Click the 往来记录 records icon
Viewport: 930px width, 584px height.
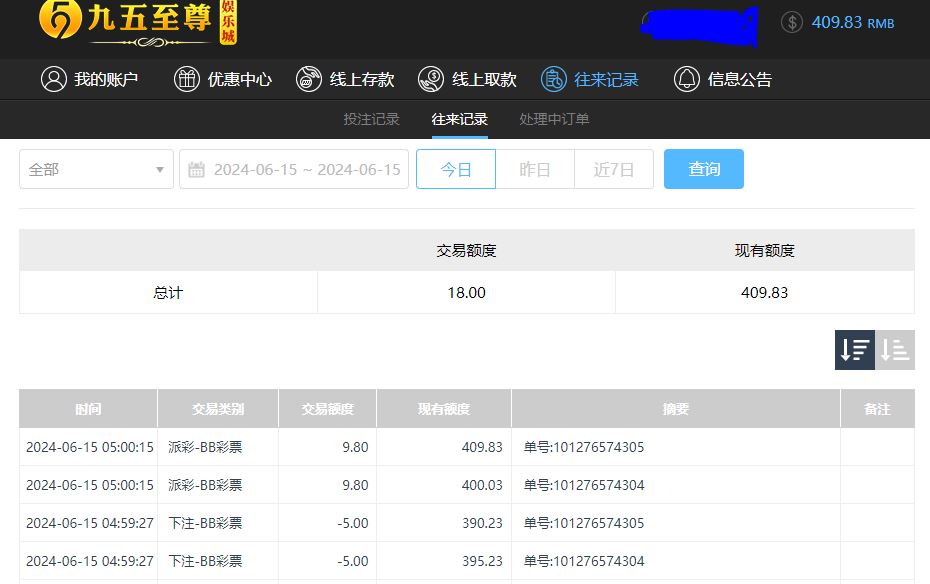coord(553,80)
